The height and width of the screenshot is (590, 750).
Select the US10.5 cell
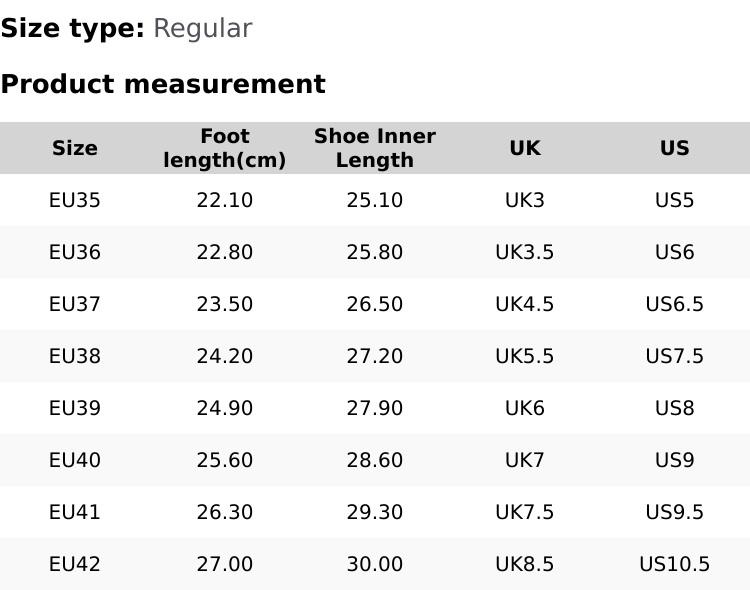coord(675,564)
